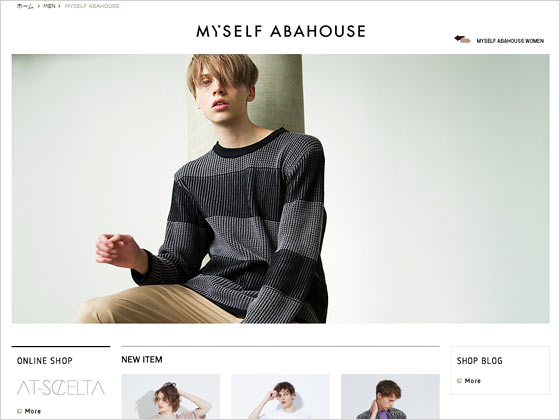Click square icon beside SHOP BLOG More
Viewport: 560px width, 420px height.
(460, 381)
